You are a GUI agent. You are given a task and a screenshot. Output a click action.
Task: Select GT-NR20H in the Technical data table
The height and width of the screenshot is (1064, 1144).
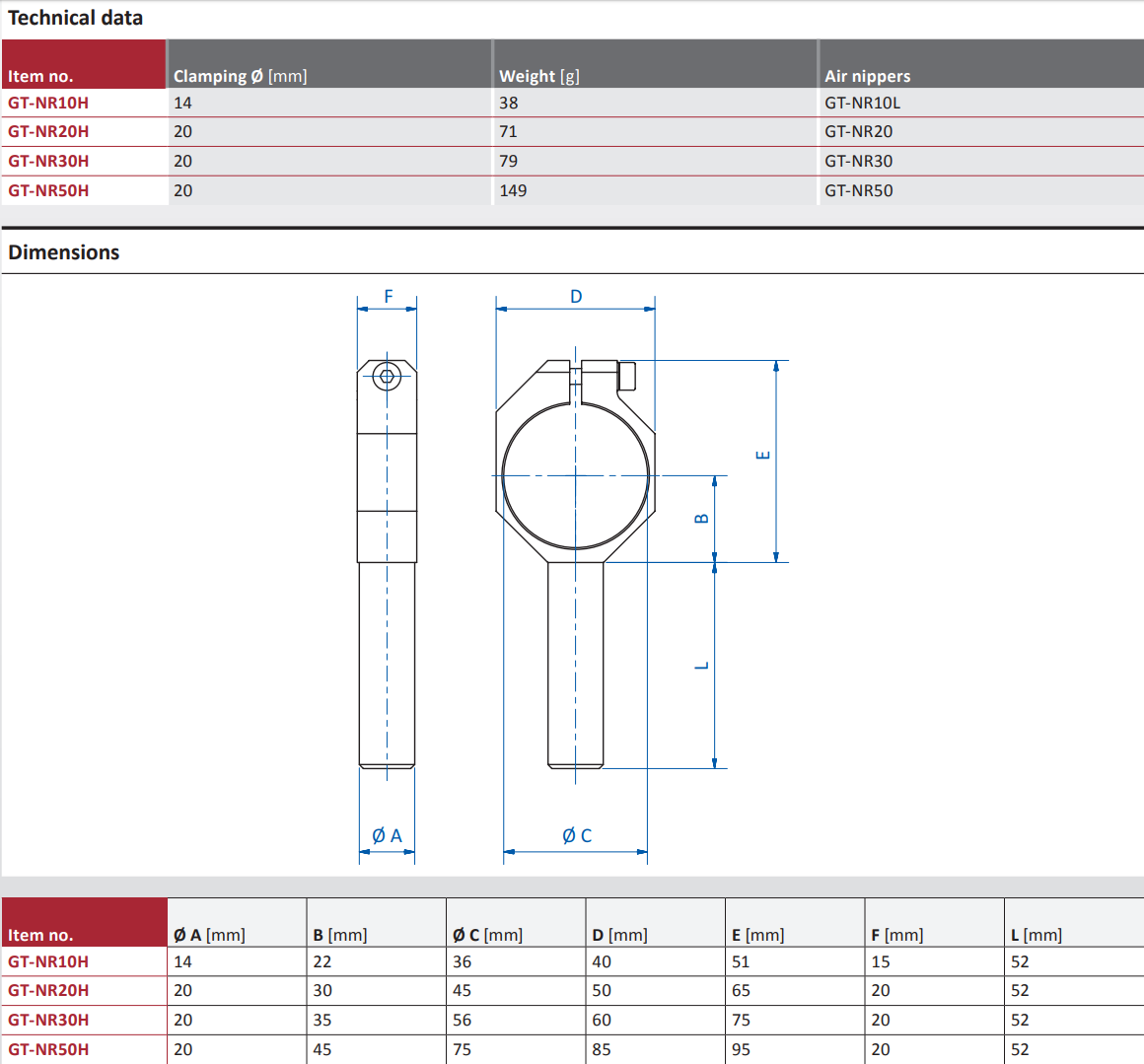[x=48, y=131]
